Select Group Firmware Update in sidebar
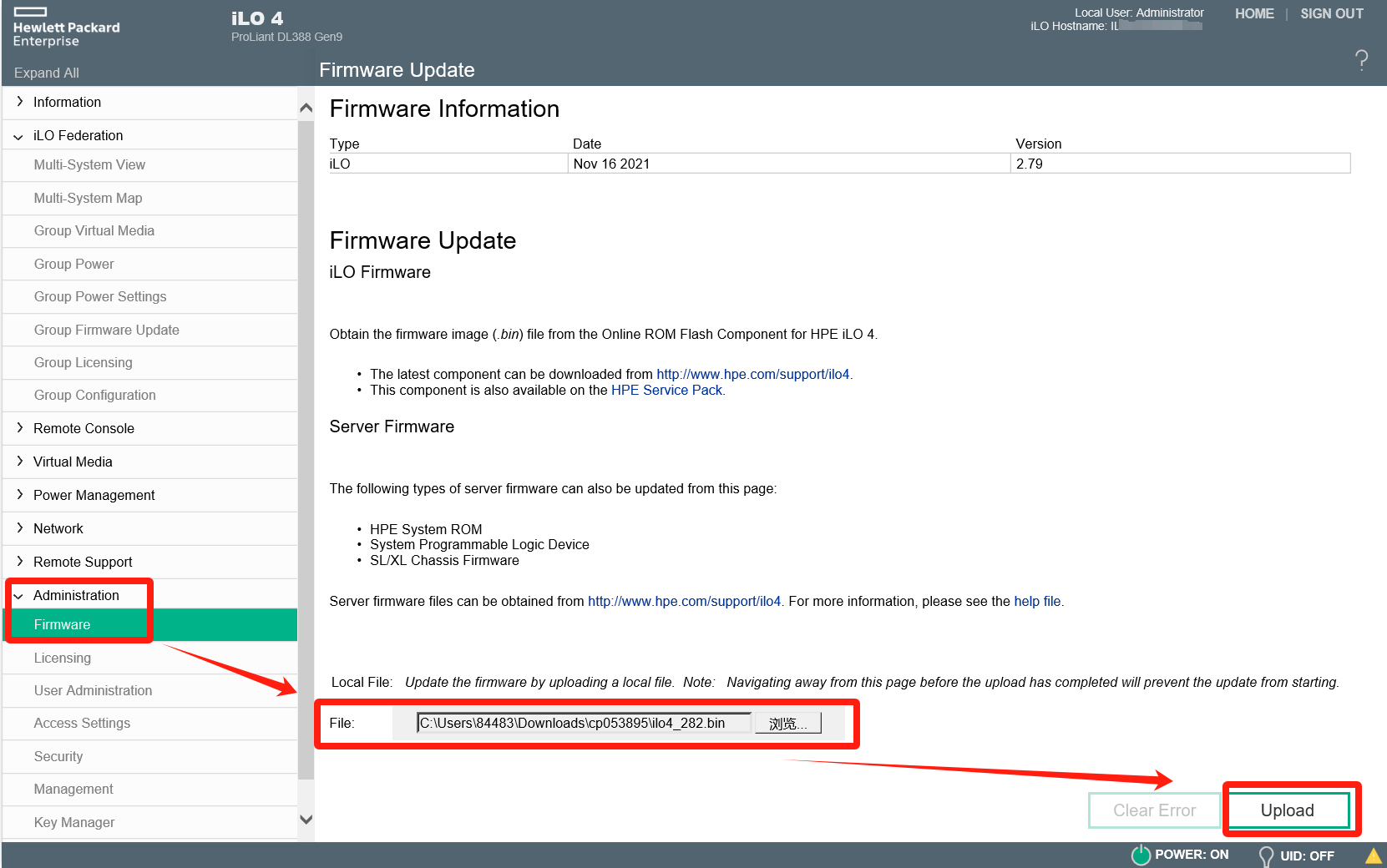This screenshot has width=1387, height=868. [107, 330]
